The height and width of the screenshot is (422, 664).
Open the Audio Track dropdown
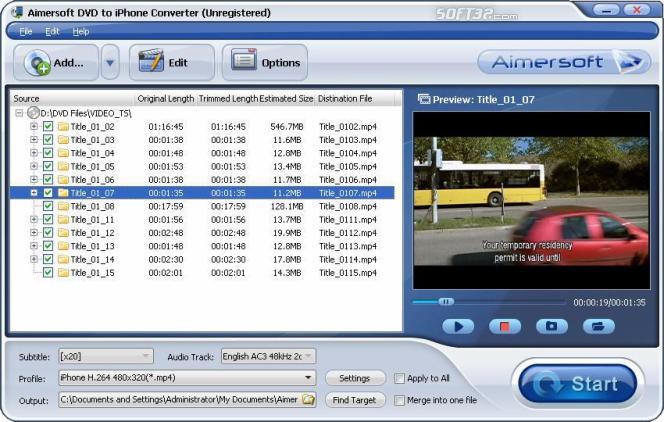click(268, 356)
